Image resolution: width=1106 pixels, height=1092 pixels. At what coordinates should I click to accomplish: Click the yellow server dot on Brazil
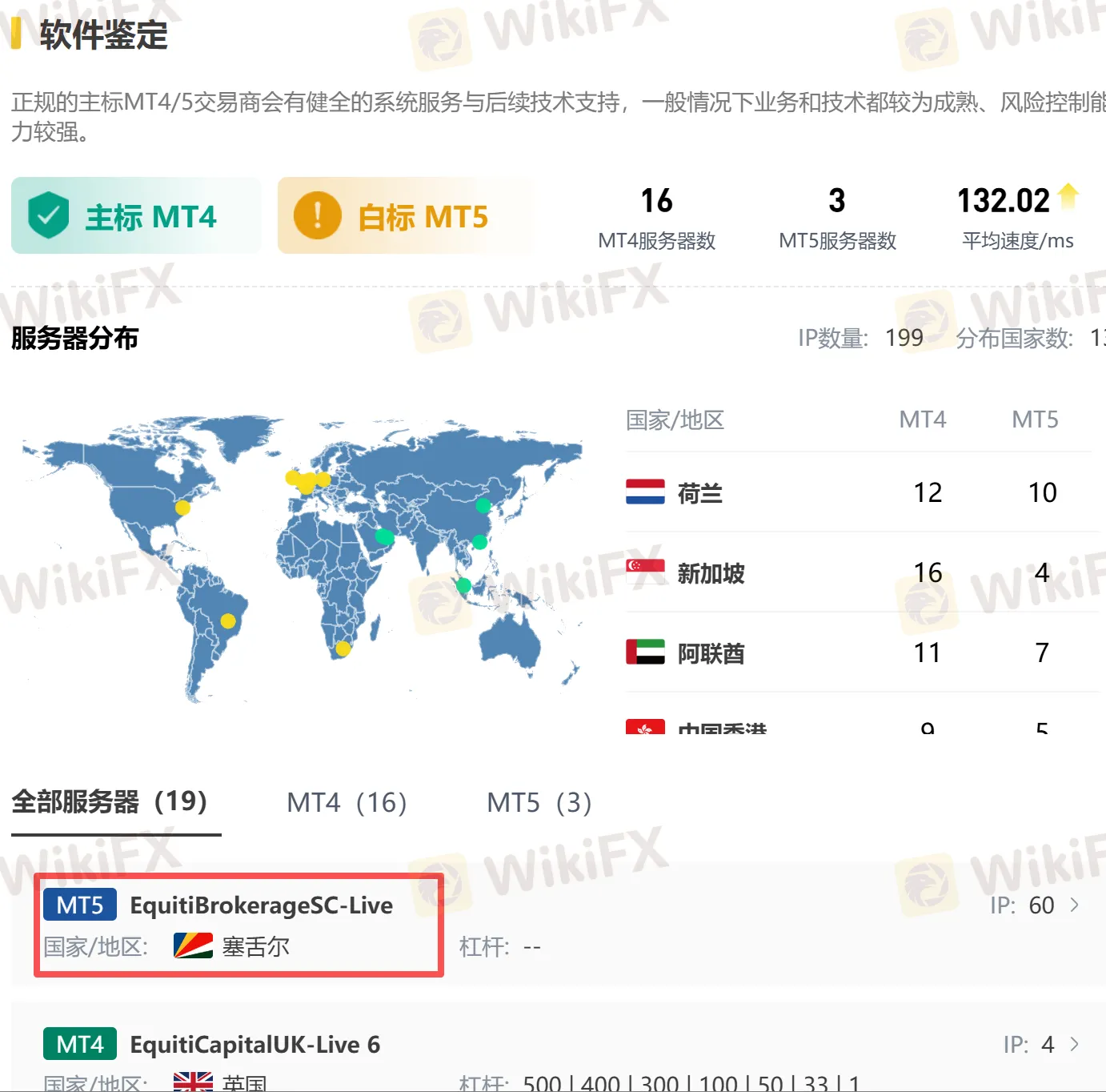coord(228,620)
